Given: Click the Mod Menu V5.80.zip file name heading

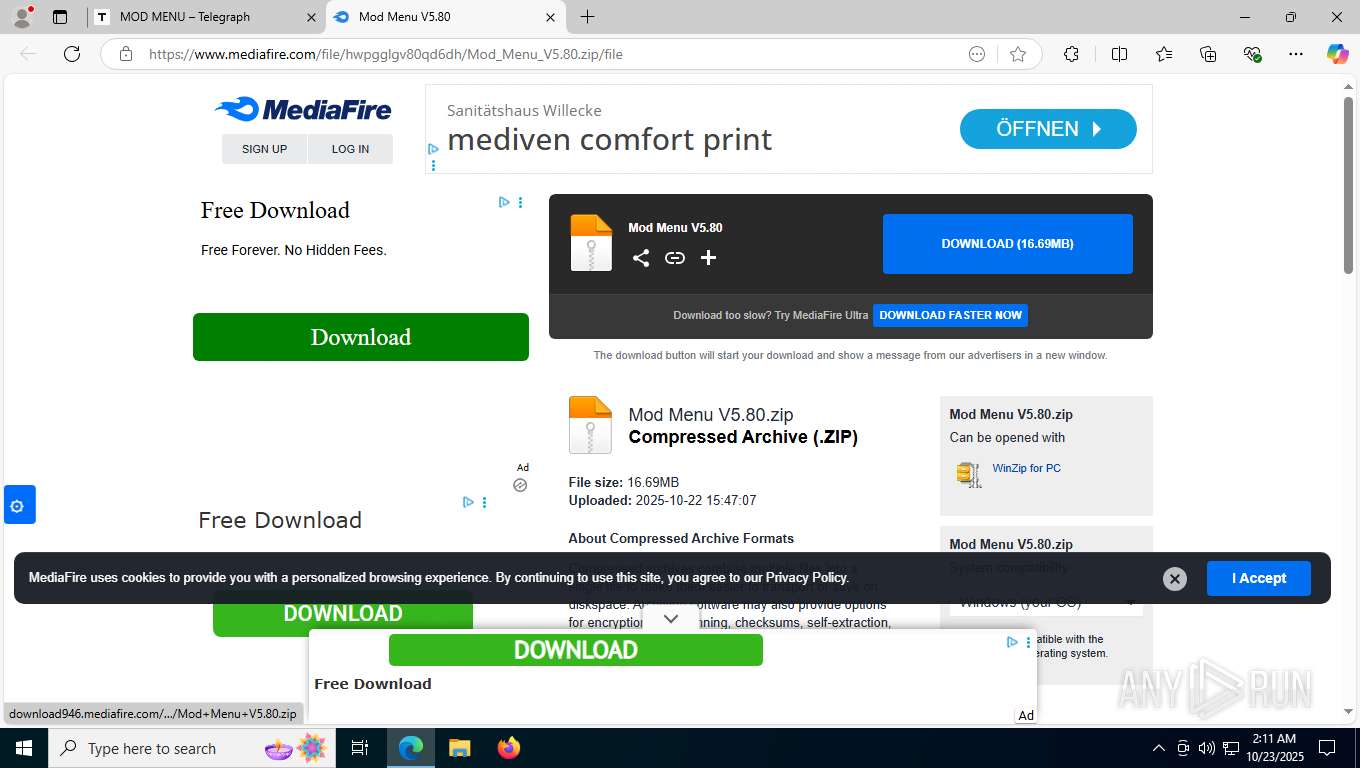Looking at the screenshot, I should (711, 414).
